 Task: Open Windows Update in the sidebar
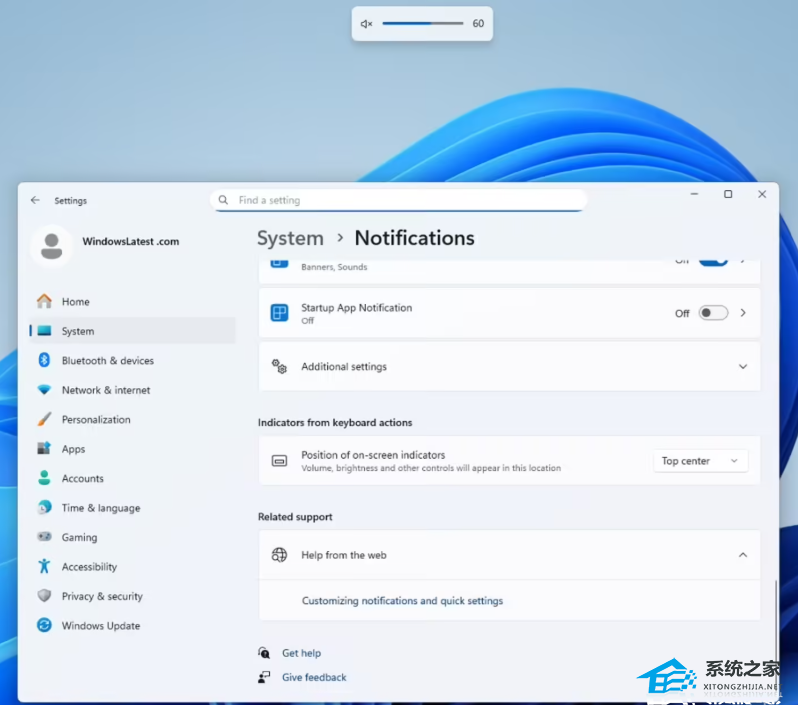point(100,626)
